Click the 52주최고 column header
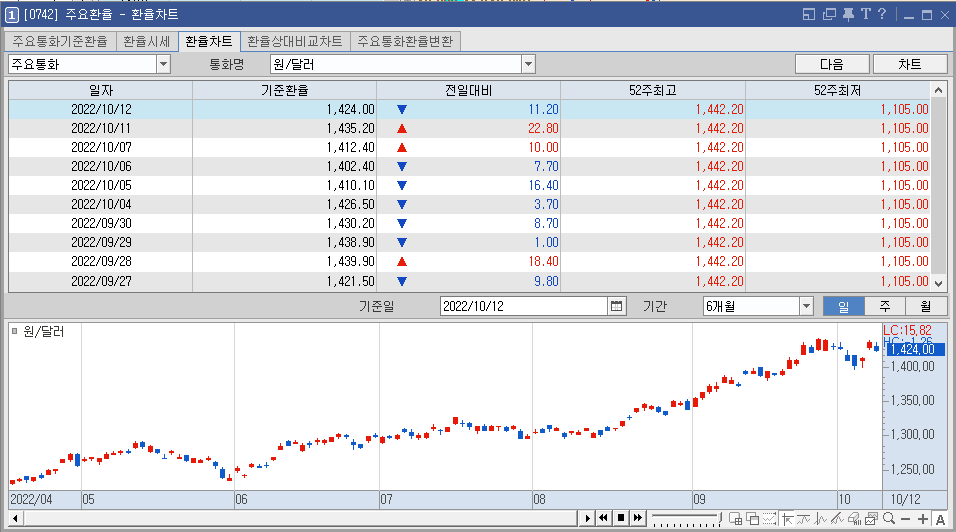 point(652,90)
